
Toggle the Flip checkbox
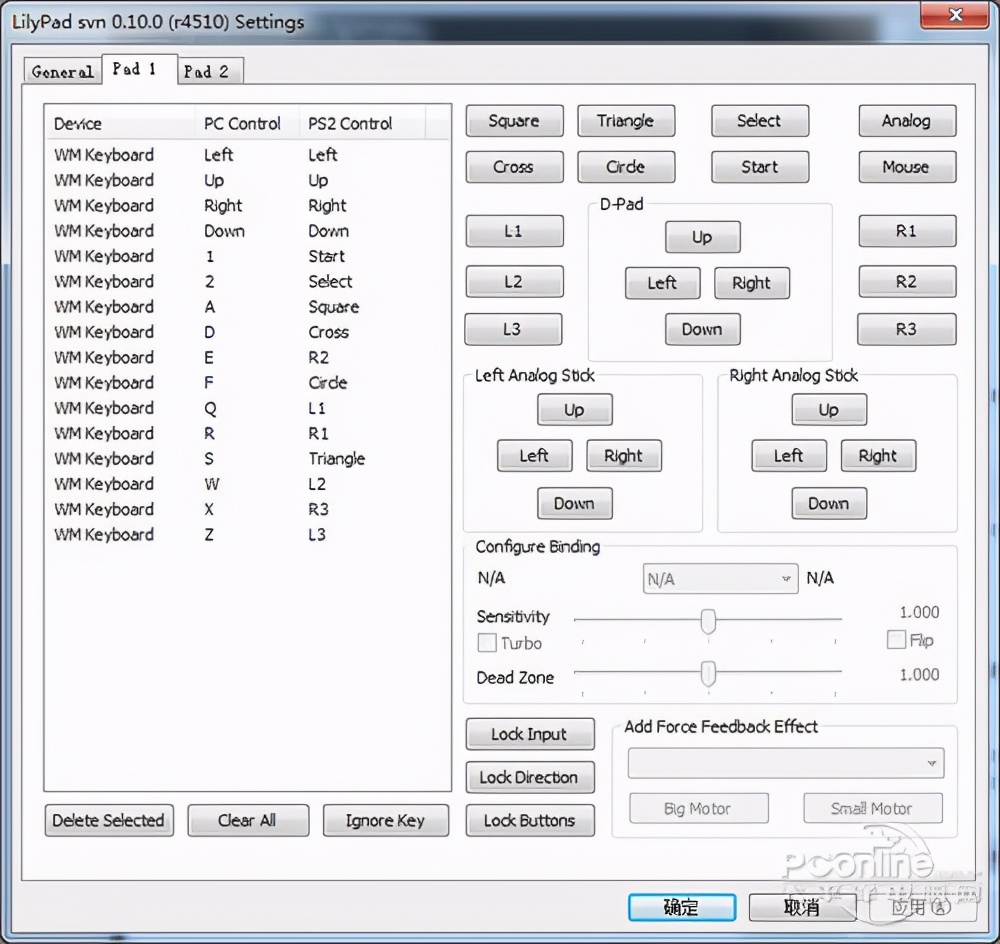896,640
